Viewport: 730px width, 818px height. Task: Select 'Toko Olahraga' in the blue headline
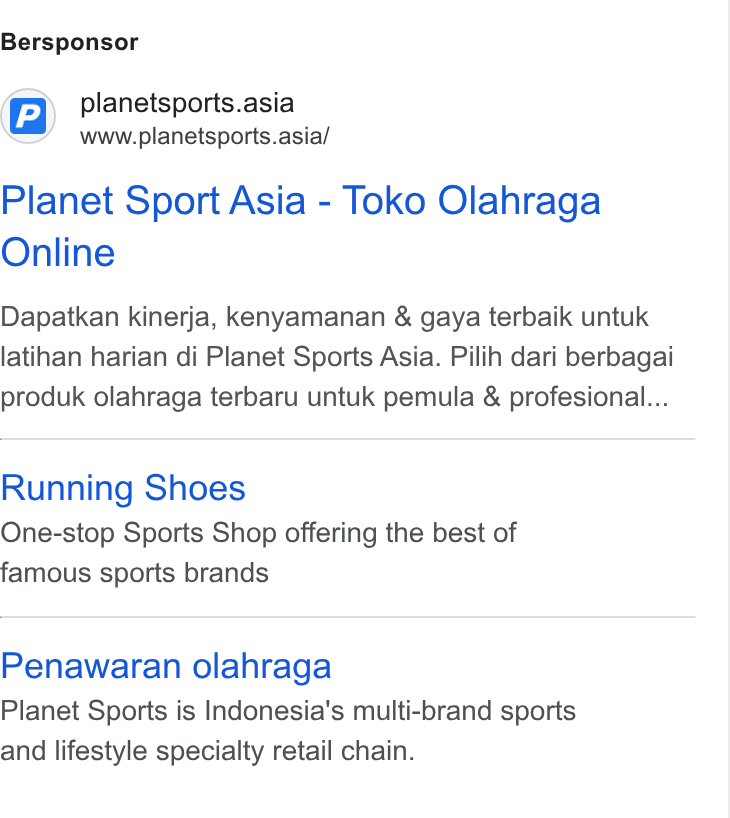[471, 201]
